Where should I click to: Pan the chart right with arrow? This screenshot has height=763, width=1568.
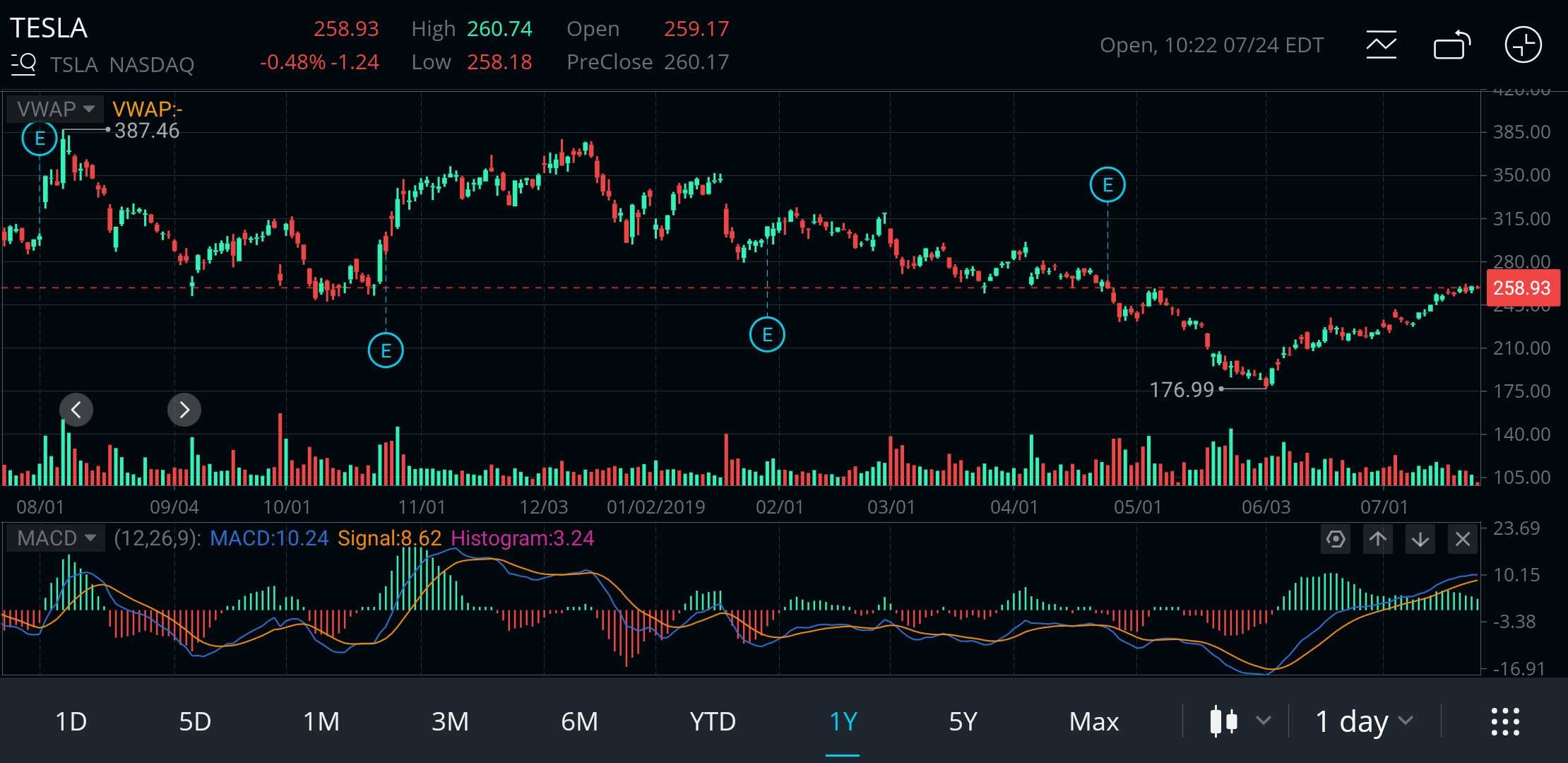(184, 410)
